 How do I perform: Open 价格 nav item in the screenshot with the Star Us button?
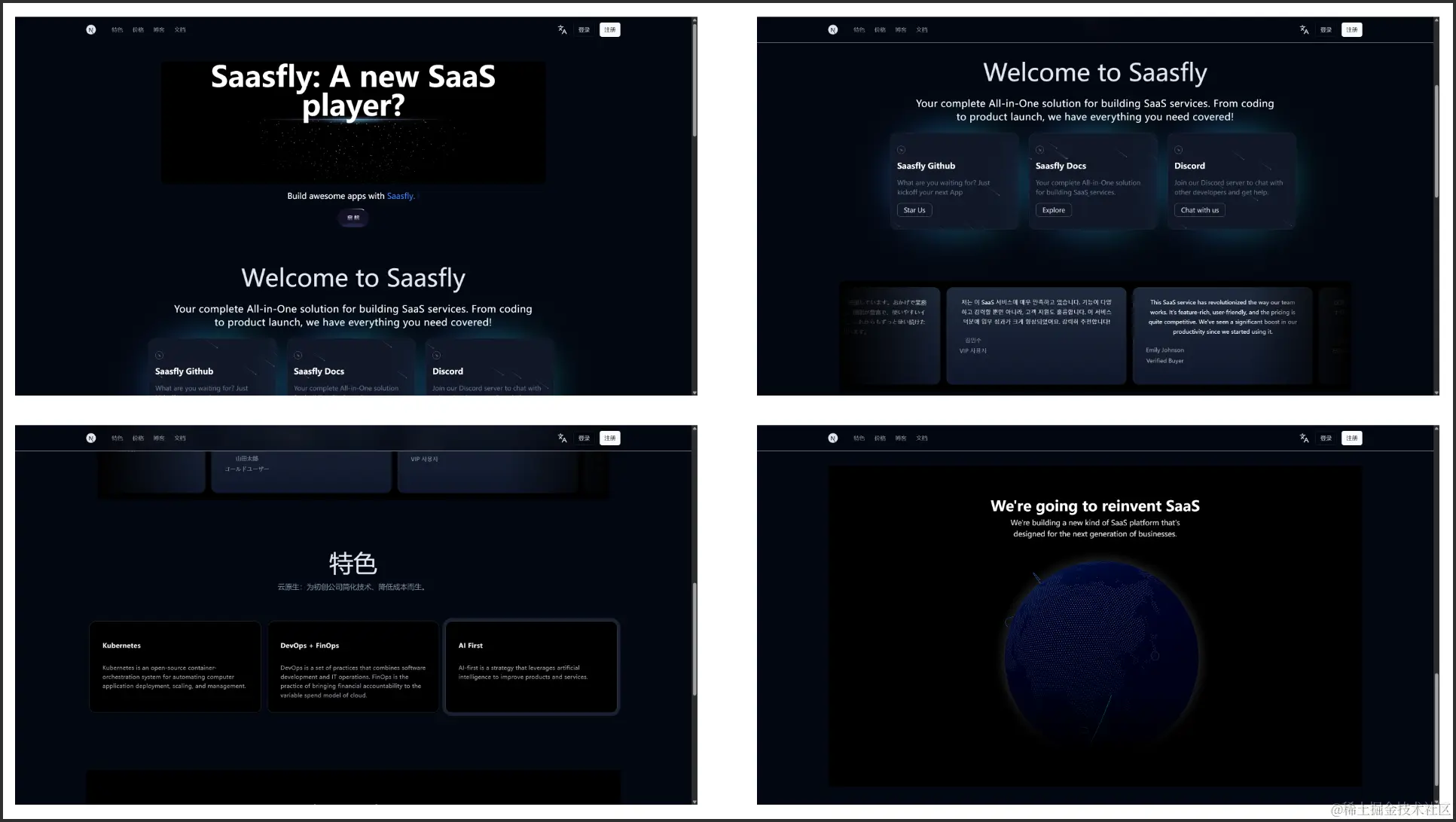(x=880, y=30)
